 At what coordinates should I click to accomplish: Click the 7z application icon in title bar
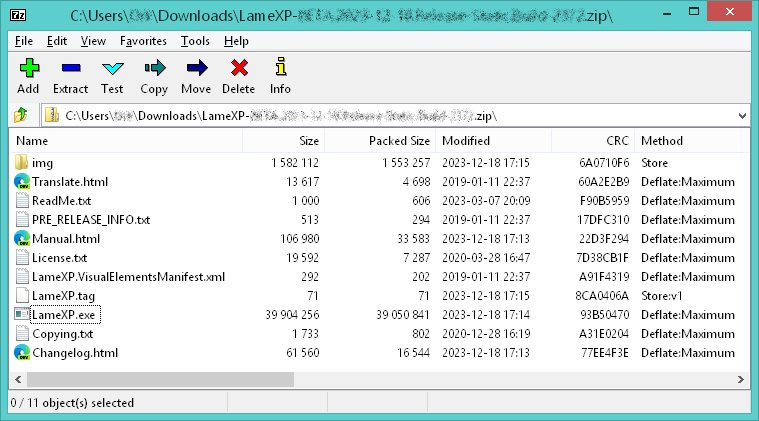point(18,15)
